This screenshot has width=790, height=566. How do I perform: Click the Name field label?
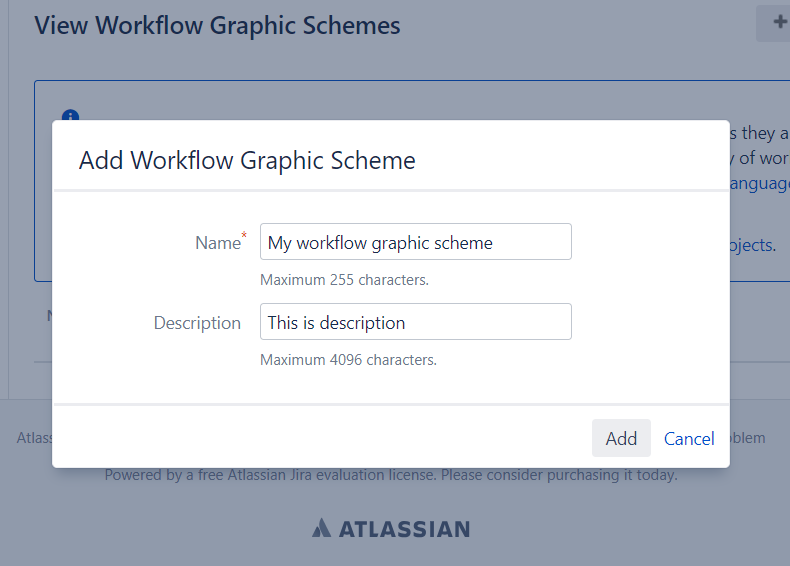pyautogui.click(x=217, y=243)
